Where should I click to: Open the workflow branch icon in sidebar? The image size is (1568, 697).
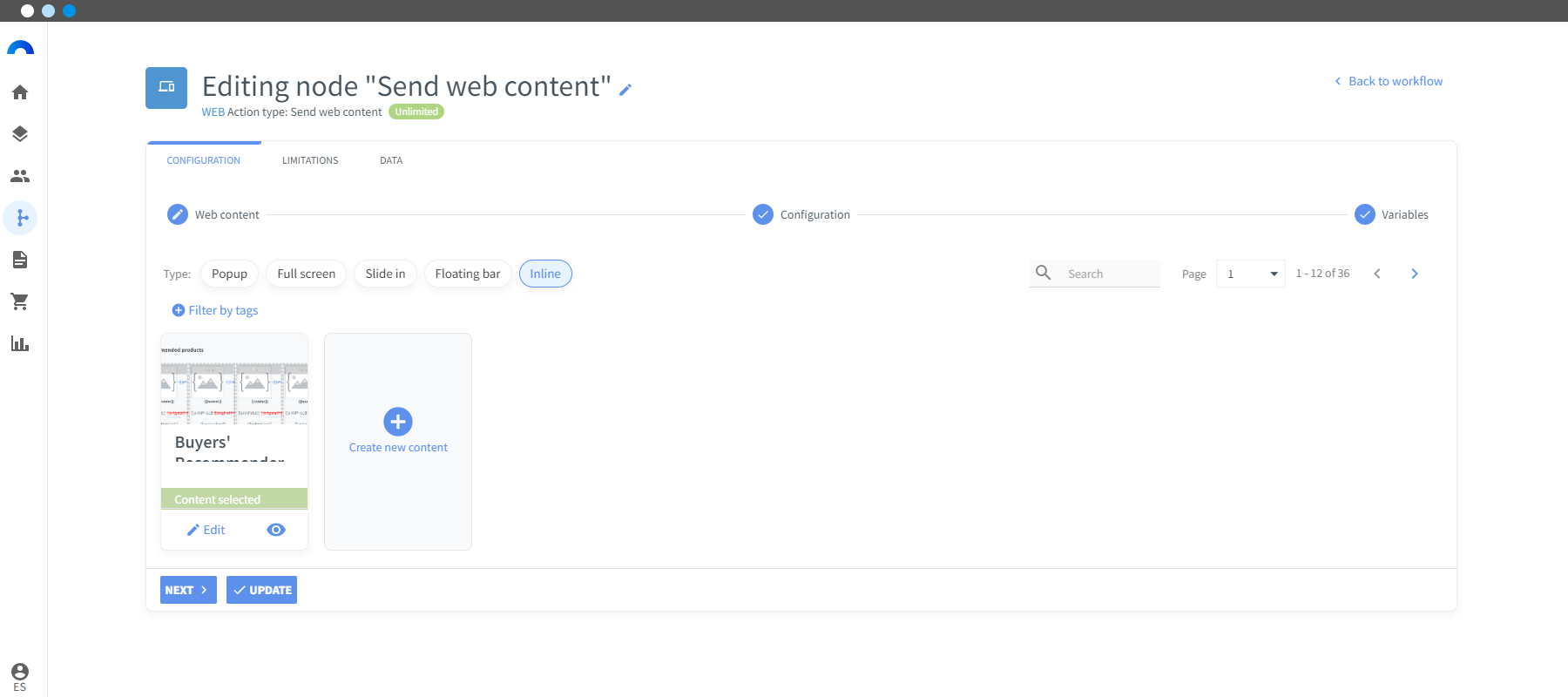(20, 218)
